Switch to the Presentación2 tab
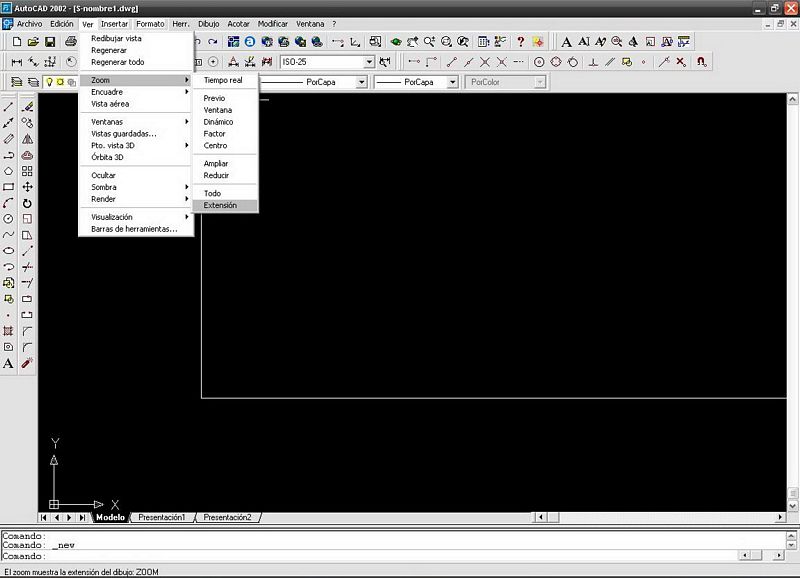The image size is (800, 578). click(x=228, y=517)
